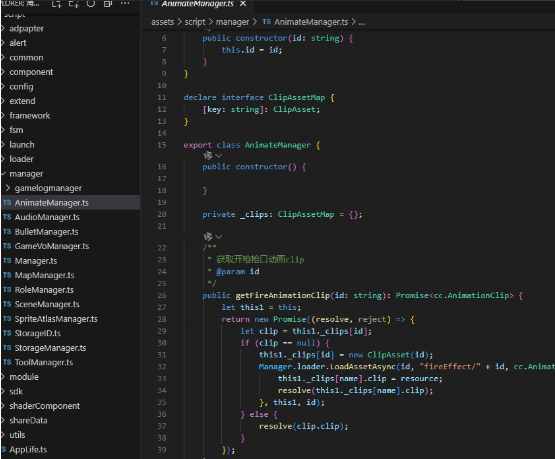Image resolution: width=555 pixels, height=459 pixels.
Task: Expand the sdk folder
Action: [16, 391]
